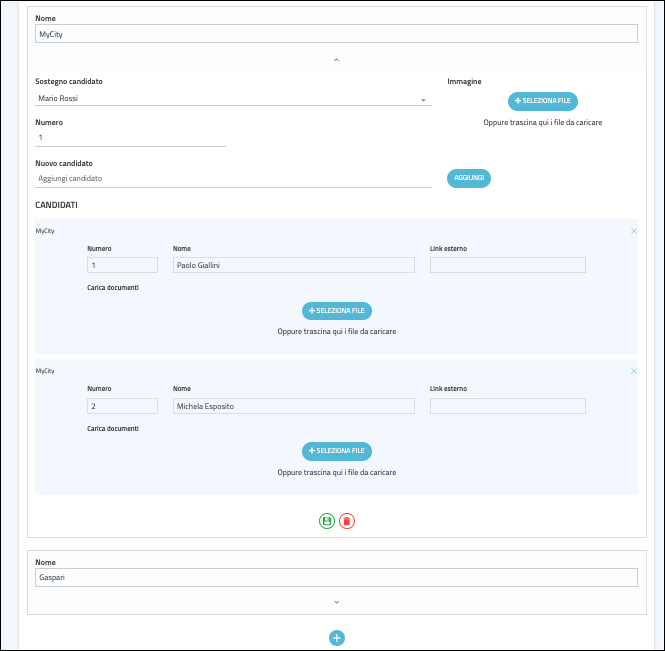Click Seleziona File under Immagine

542,101
